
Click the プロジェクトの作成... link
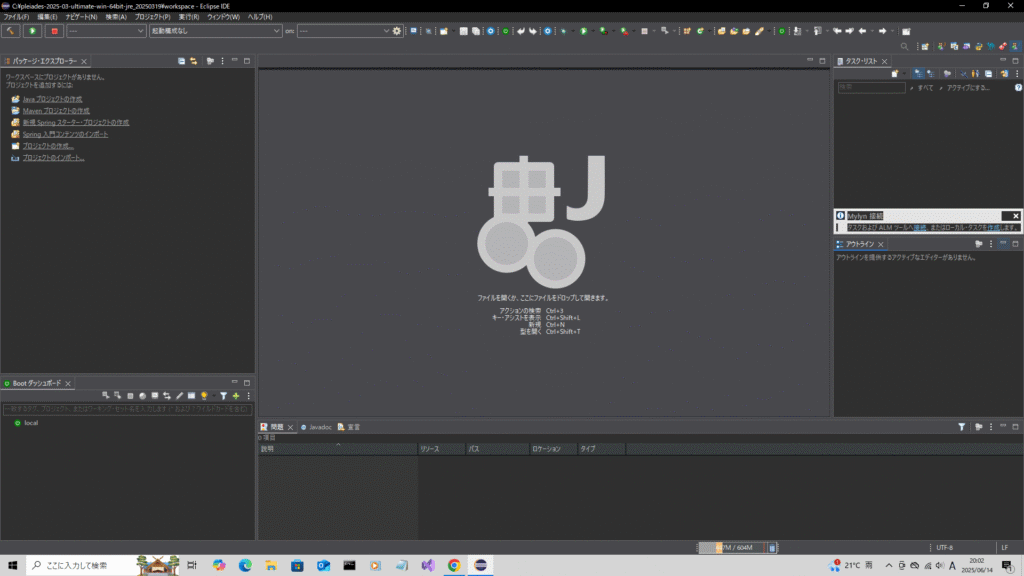click(48, 146)
